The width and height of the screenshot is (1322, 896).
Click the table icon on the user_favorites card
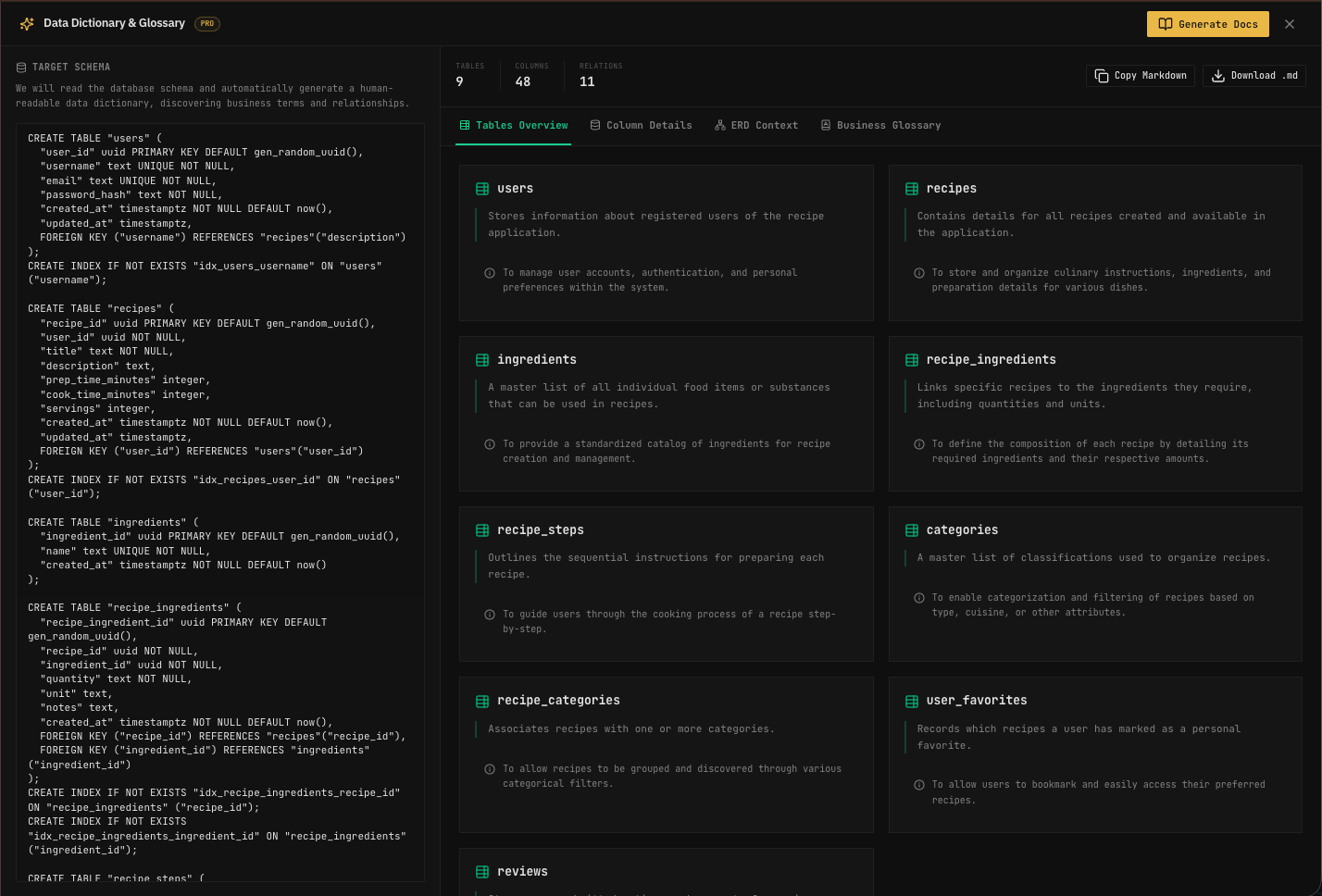point(912,700)
